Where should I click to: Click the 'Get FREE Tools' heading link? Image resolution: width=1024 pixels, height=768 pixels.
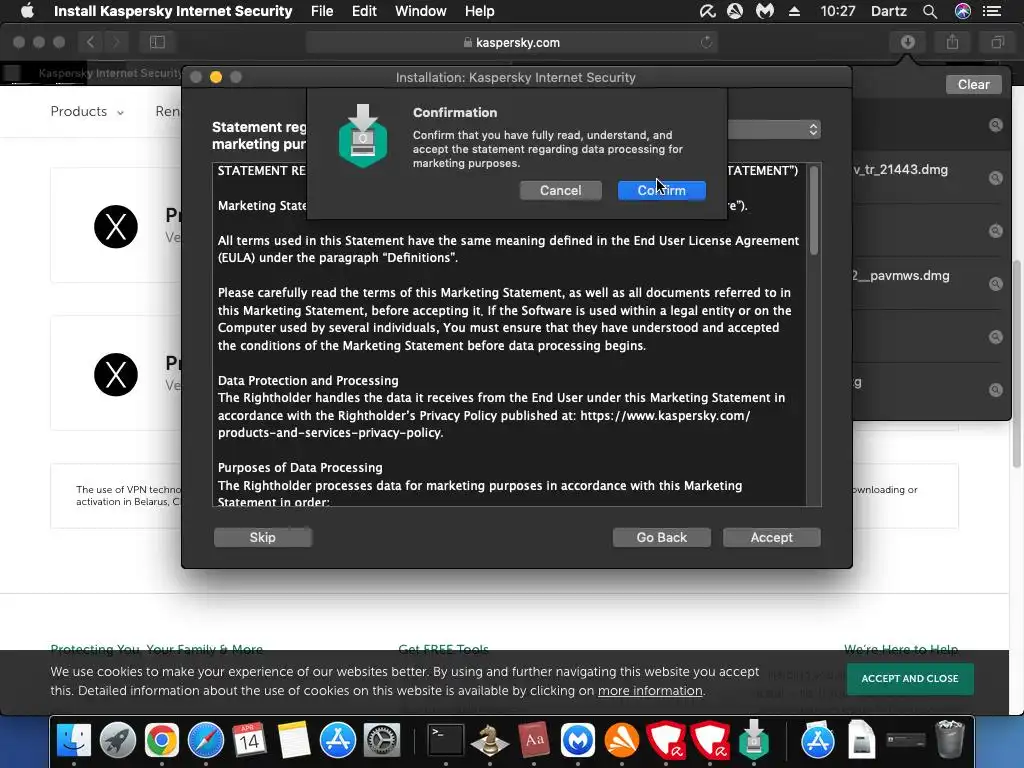click(443, 649)
